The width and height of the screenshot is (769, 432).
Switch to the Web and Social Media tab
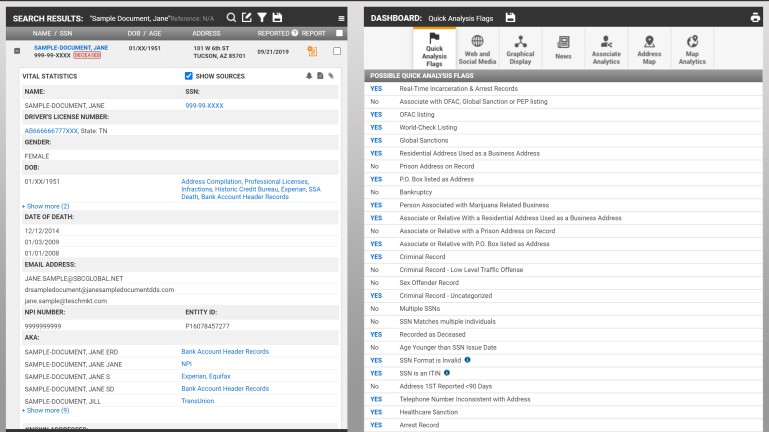(x=477, y=48)
